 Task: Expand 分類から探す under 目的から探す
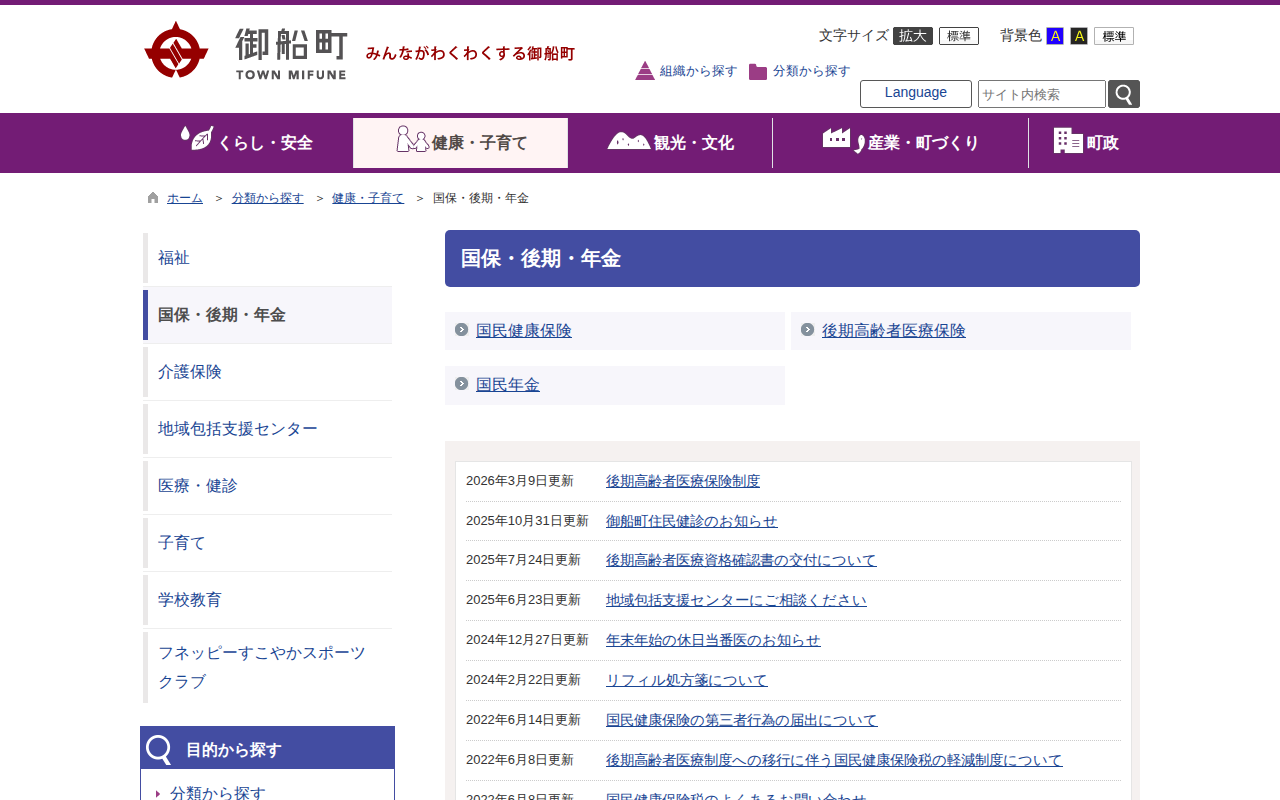217,793
